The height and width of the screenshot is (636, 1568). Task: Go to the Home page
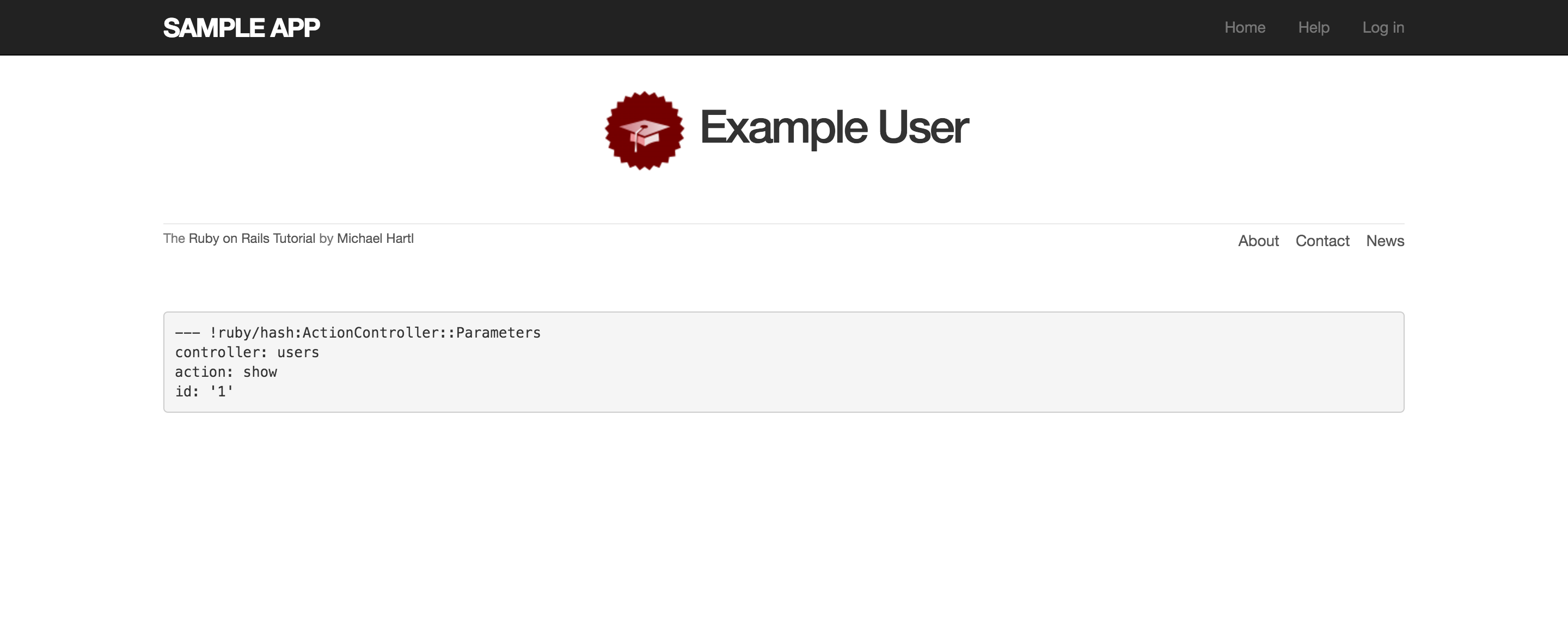1244,27
